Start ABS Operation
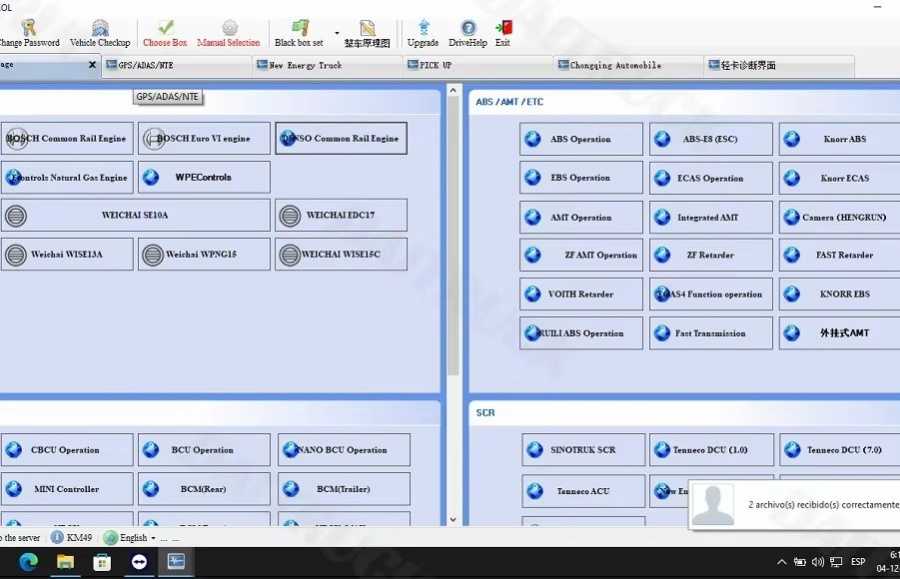Screen dimensions: 900x579 coord(581,139)
